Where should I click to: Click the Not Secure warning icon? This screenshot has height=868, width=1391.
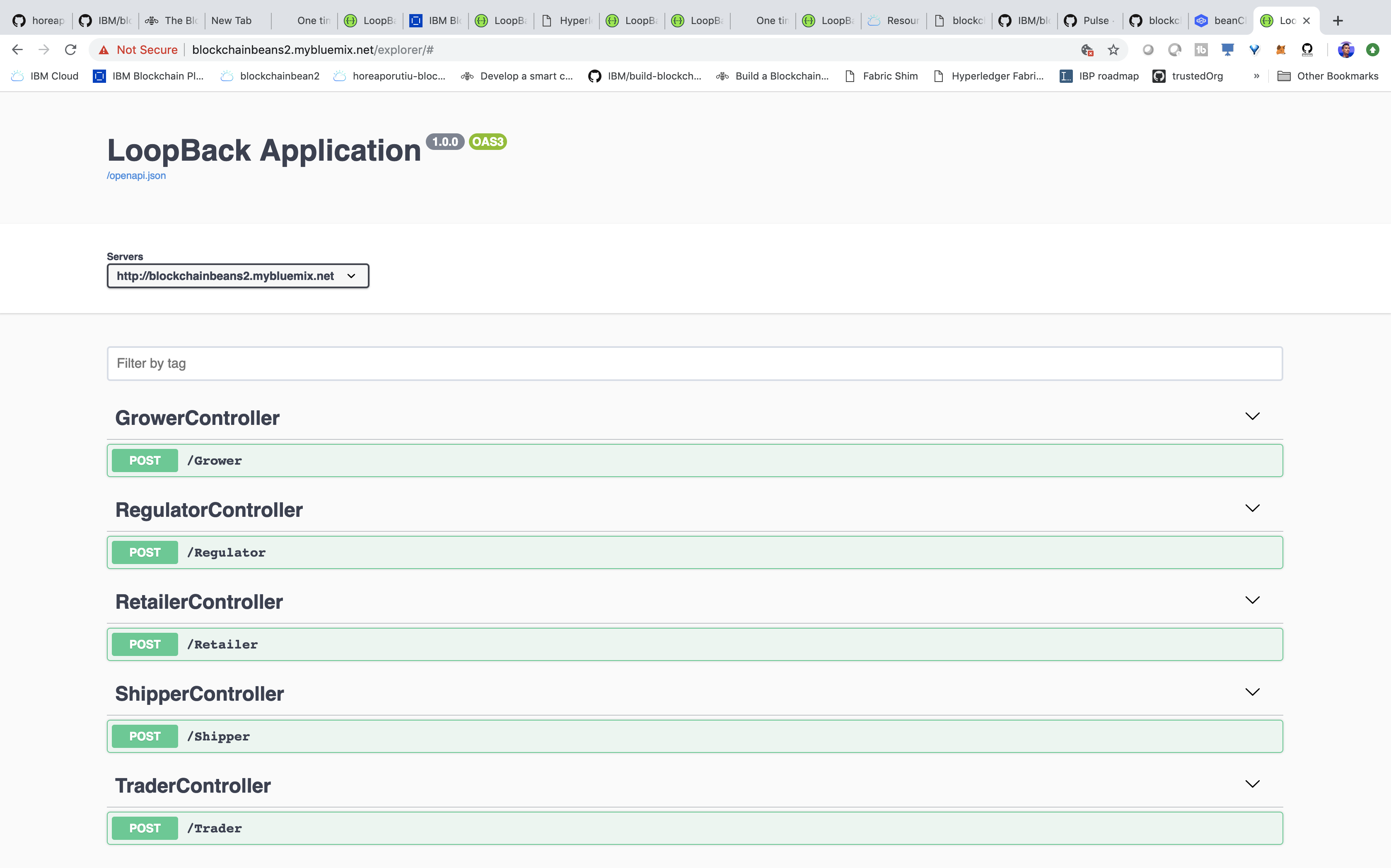click(x=104, y=50)
